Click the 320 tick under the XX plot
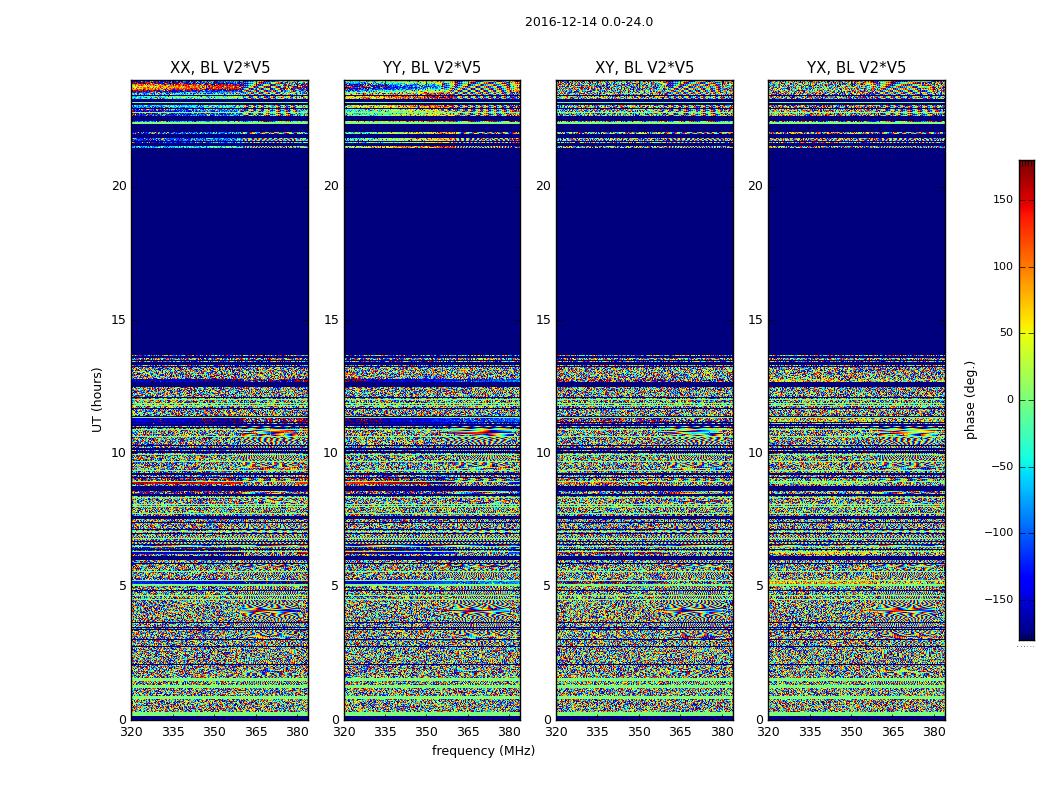The width and height of the screenshot is (1050, 800). point(131,732)
